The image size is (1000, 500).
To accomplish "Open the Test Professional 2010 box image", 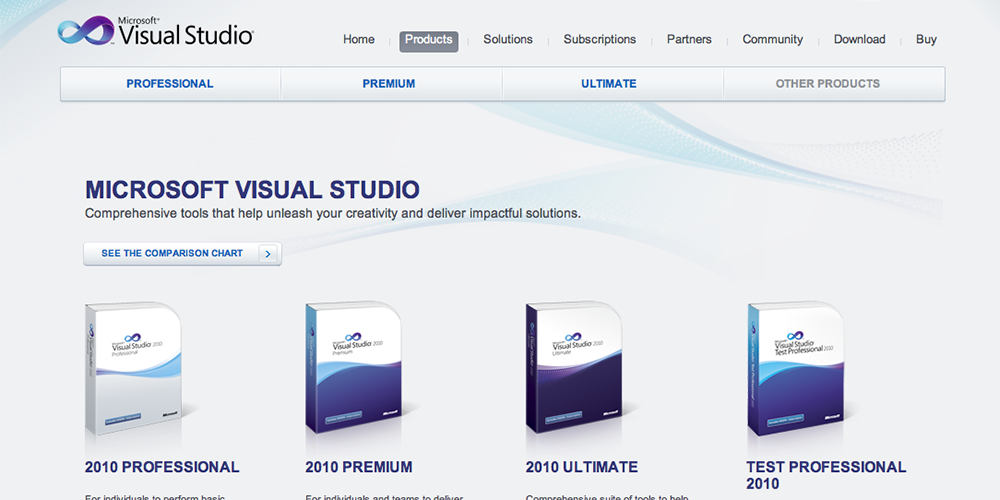I will [797, 367].
